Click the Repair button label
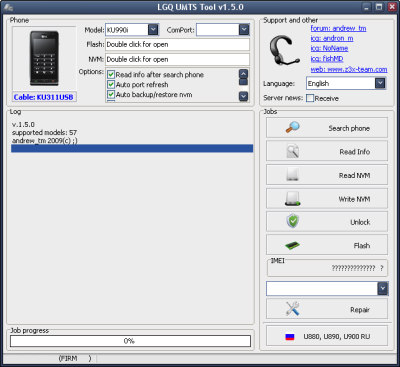This screenshot has height=367, width=400. 360,310
